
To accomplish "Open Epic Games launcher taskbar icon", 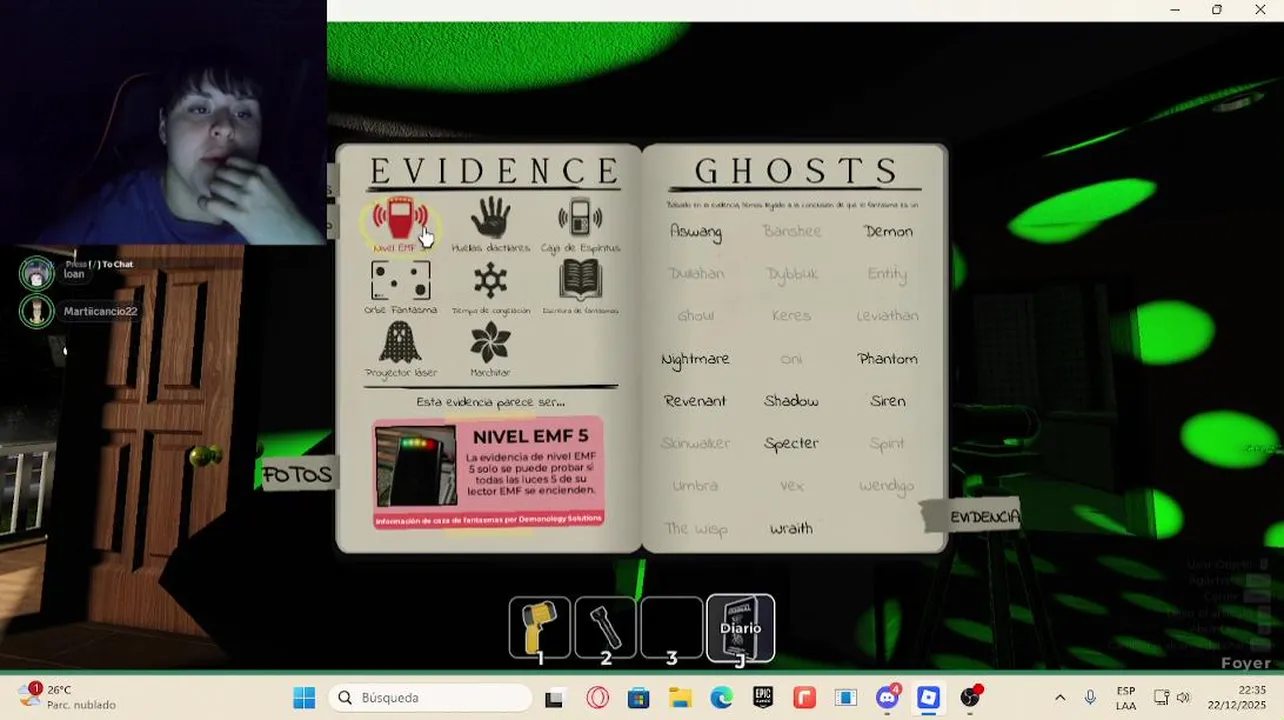I will [763, 698].
